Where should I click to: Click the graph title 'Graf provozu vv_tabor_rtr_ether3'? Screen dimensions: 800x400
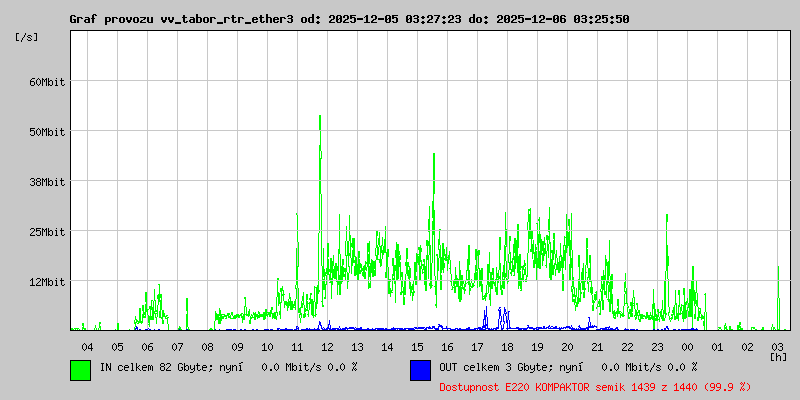(x=181, y=19)
